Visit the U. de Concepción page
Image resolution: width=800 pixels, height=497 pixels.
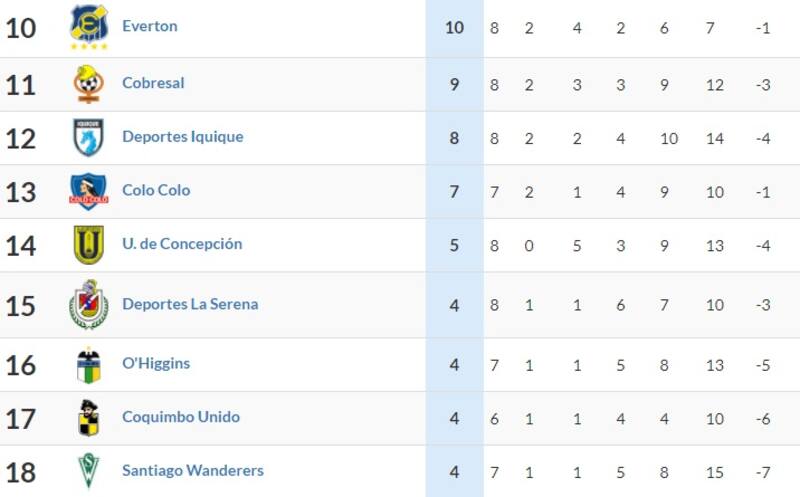182,244
